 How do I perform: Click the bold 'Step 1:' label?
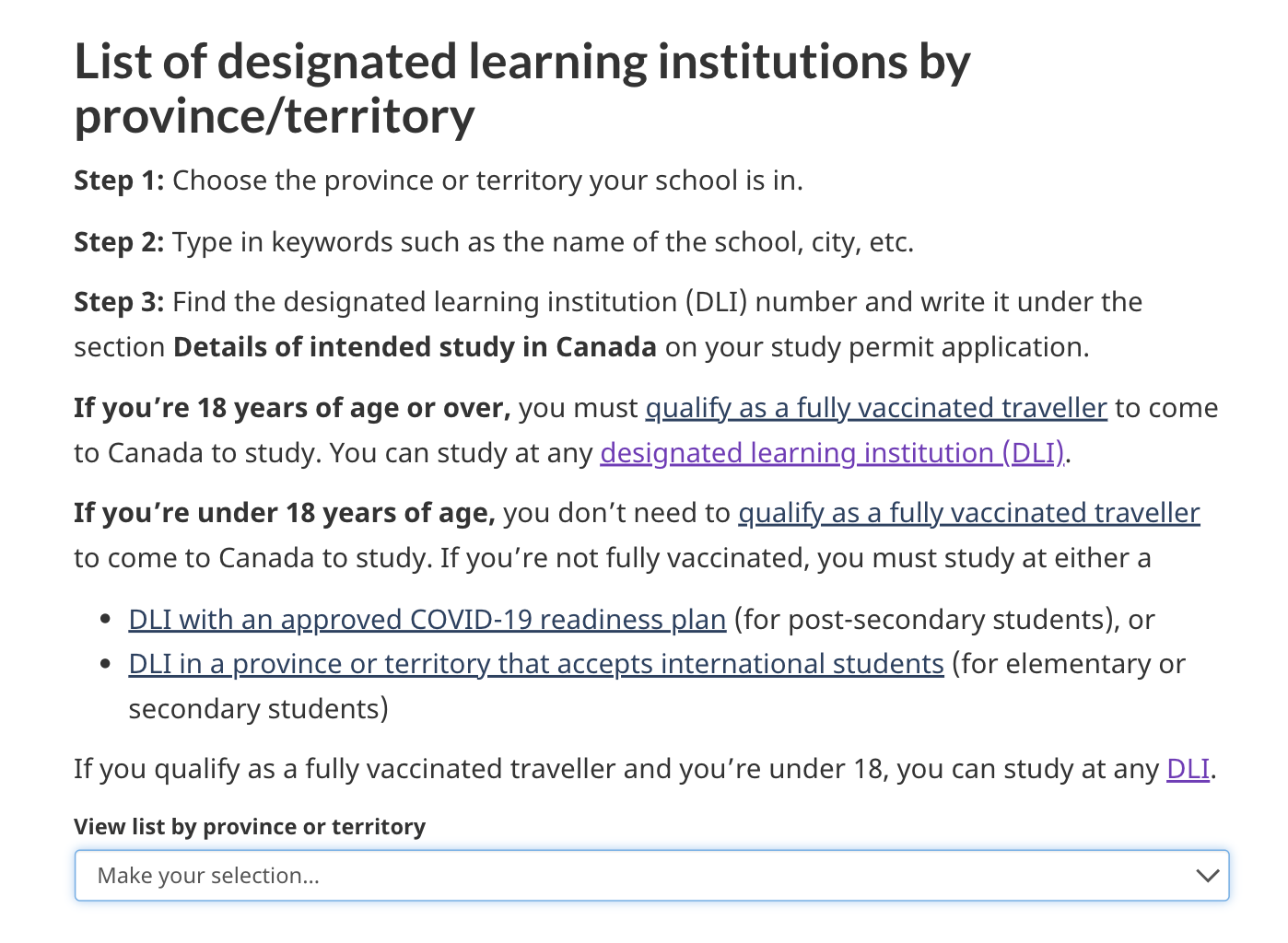[x=119, y=180]
